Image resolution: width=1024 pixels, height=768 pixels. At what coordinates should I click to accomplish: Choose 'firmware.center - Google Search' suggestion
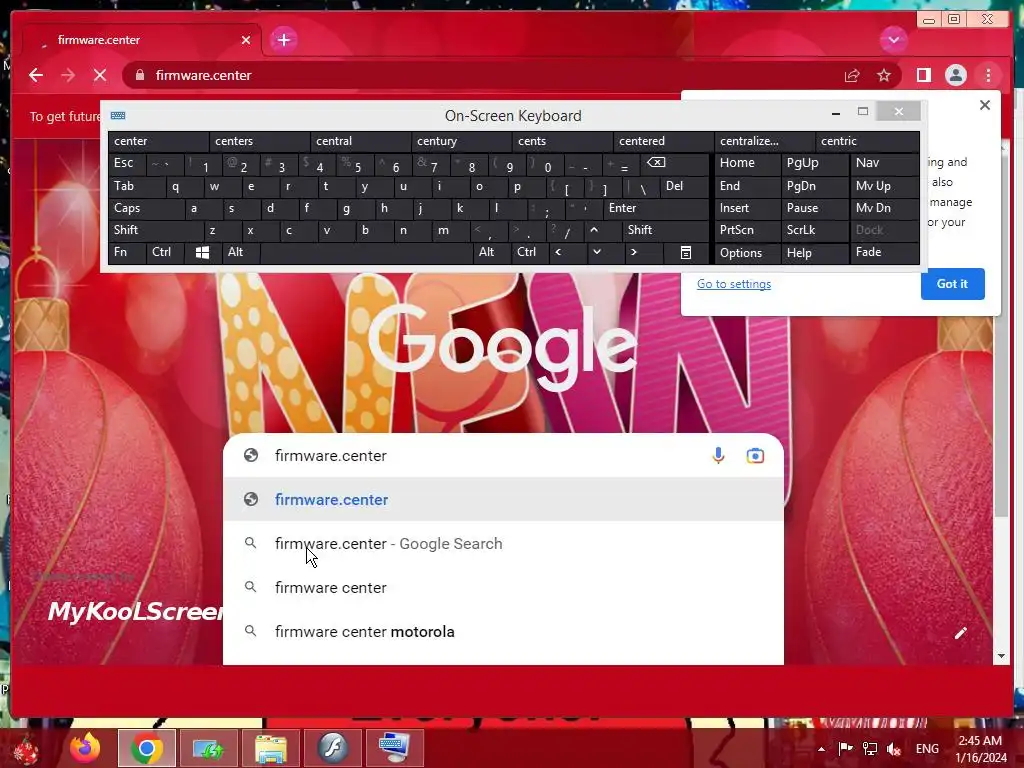[x=503, y=543]
